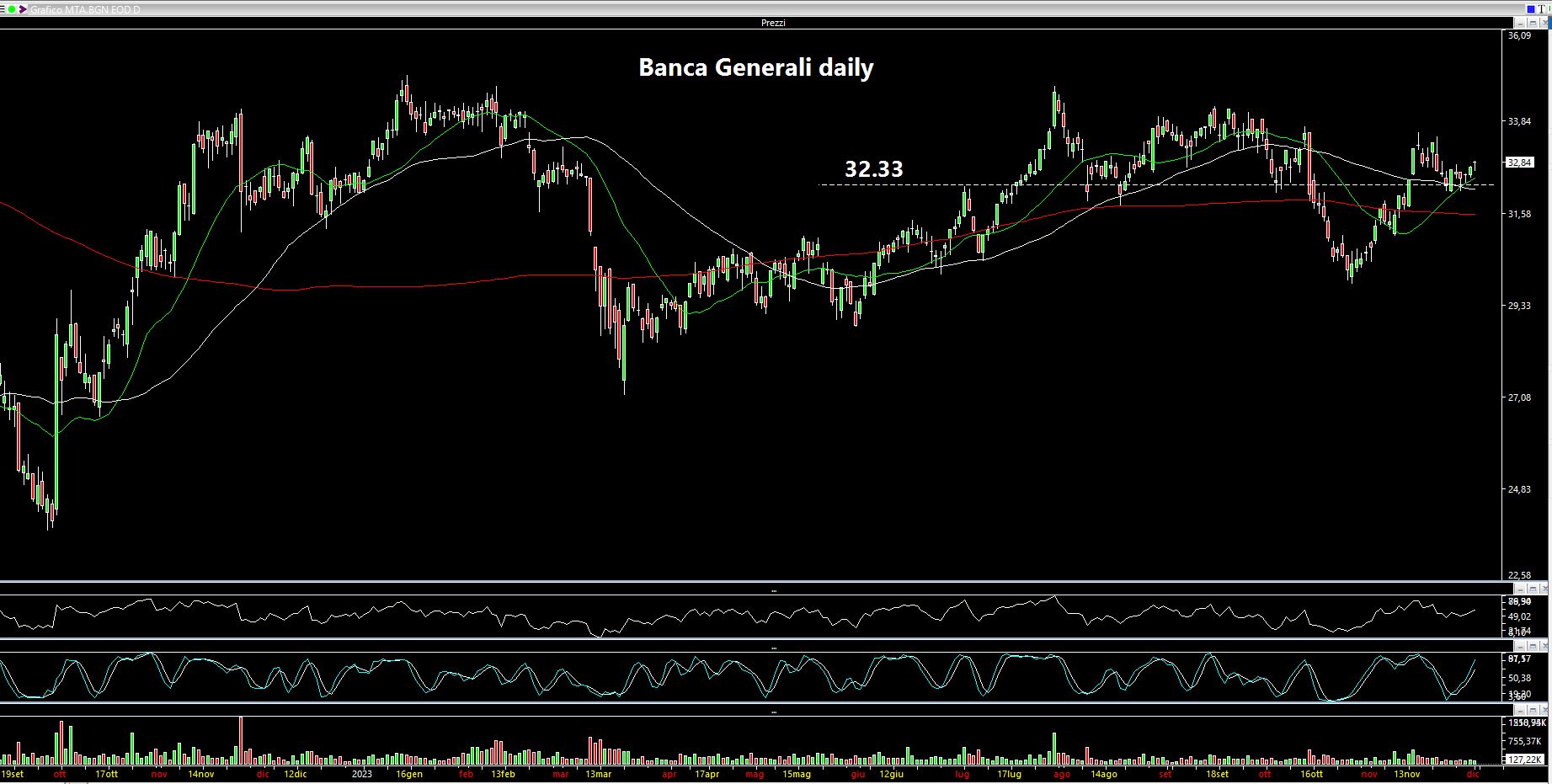Viewport: 1552px width, 784px height.
Task: Click the 17lug date label
Action: [1009, 774]
